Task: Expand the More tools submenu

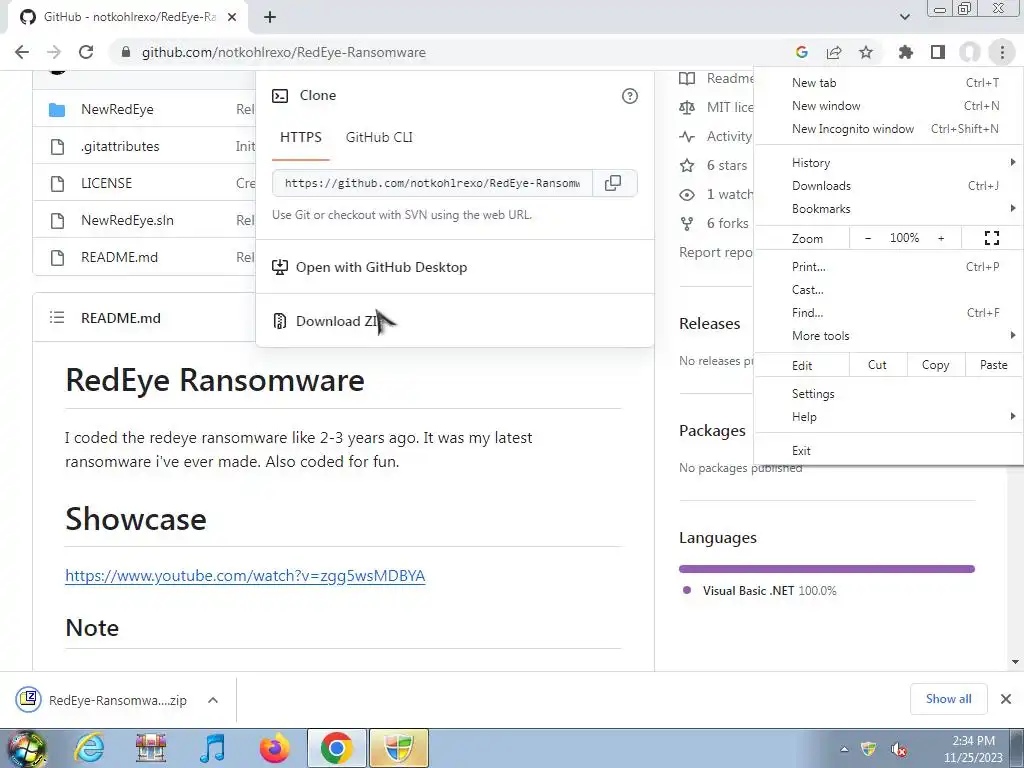Action: pyautogui.click(x=888, y=336)
